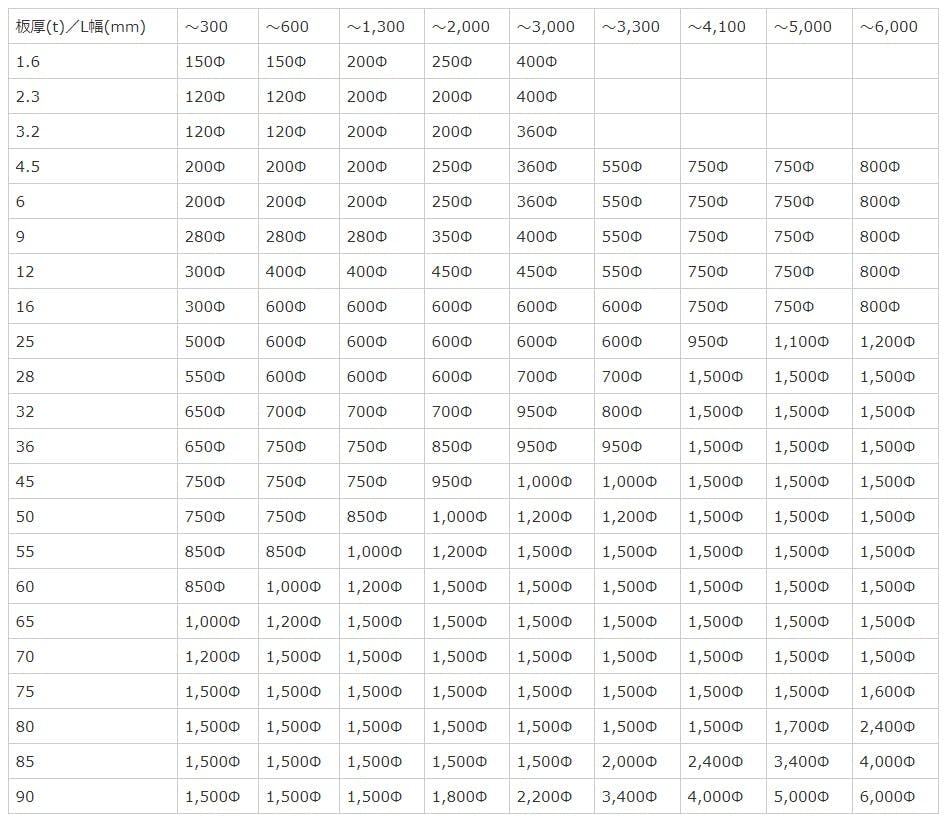
Task: Select the ～6,000 column header
Action: pos(895,26)
